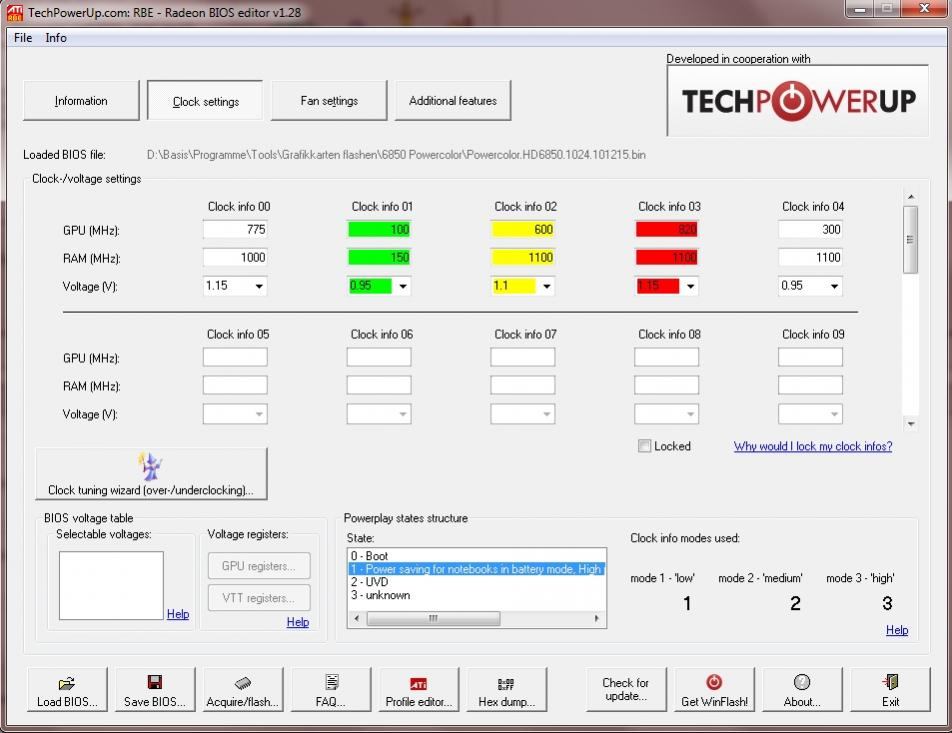This screenshot has width=952, height=733.
Task: Switch to the Information tab
Action: click(81, 101)
